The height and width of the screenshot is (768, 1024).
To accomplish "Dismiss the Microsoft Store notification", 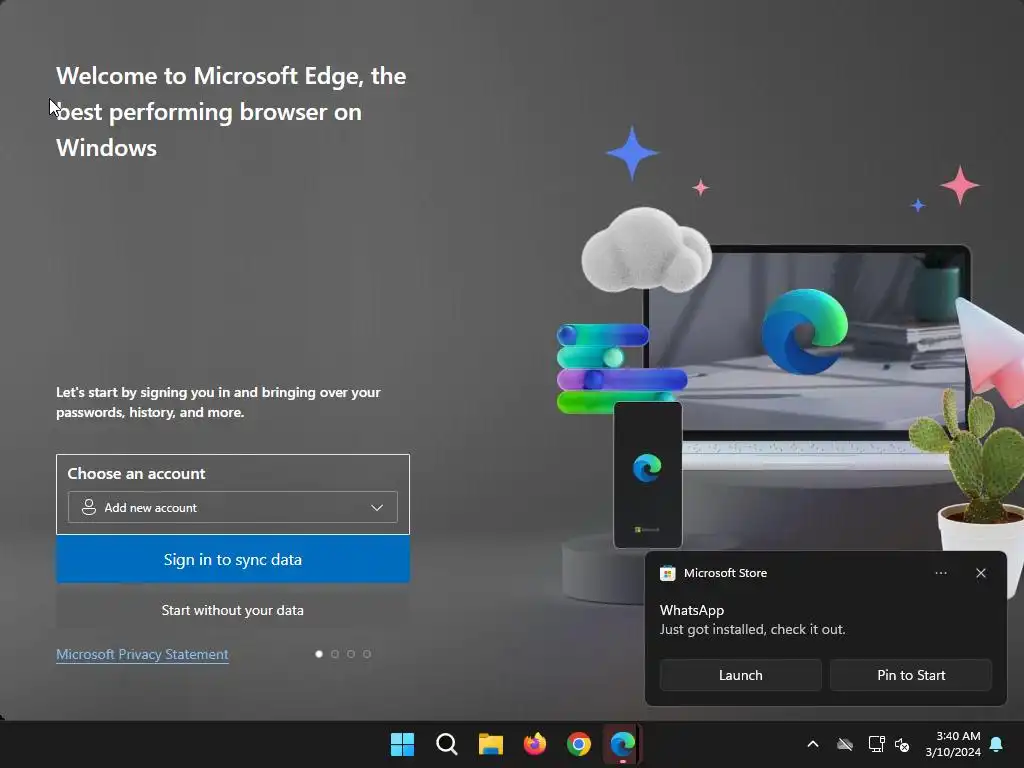I will 981,573.
